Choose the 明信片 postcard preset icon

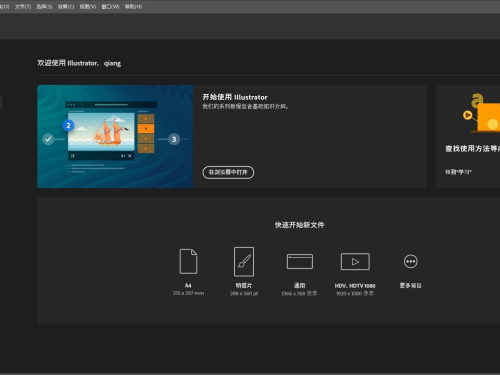244,262
